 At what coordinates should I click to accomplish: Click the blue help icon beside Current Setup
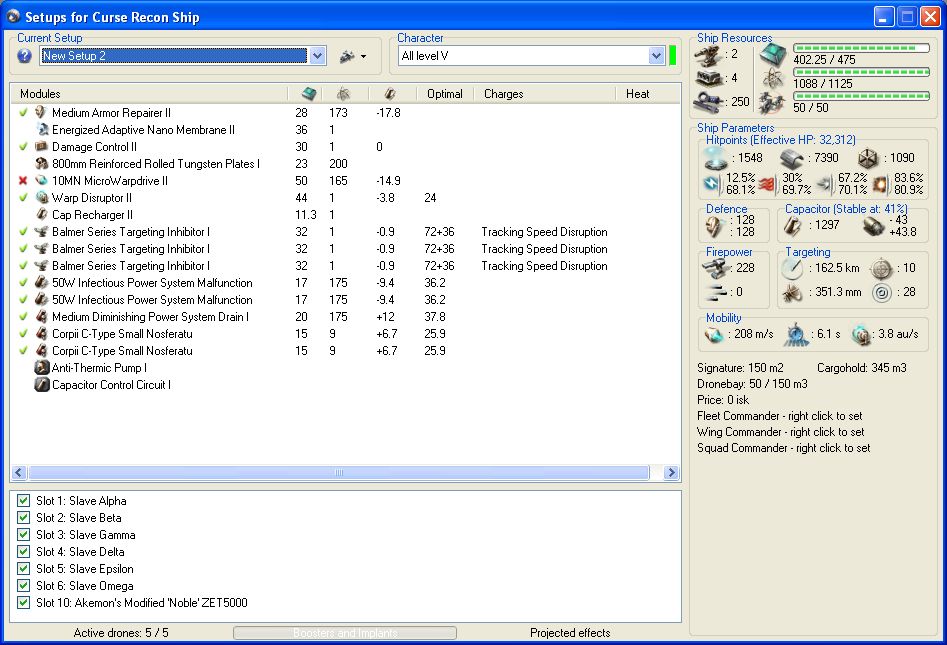click(24, 56)
